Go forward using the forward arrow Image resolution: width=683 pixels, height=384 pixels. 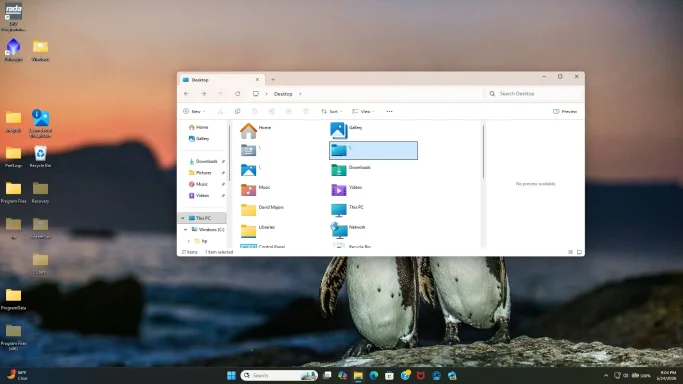[x=203, y=94]
